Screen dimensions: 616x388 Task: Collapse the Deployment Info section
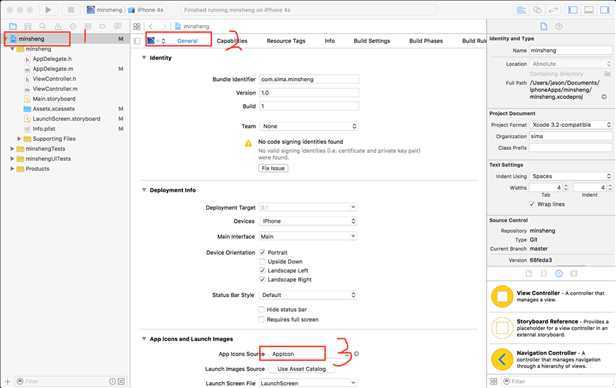coord(144,190)
